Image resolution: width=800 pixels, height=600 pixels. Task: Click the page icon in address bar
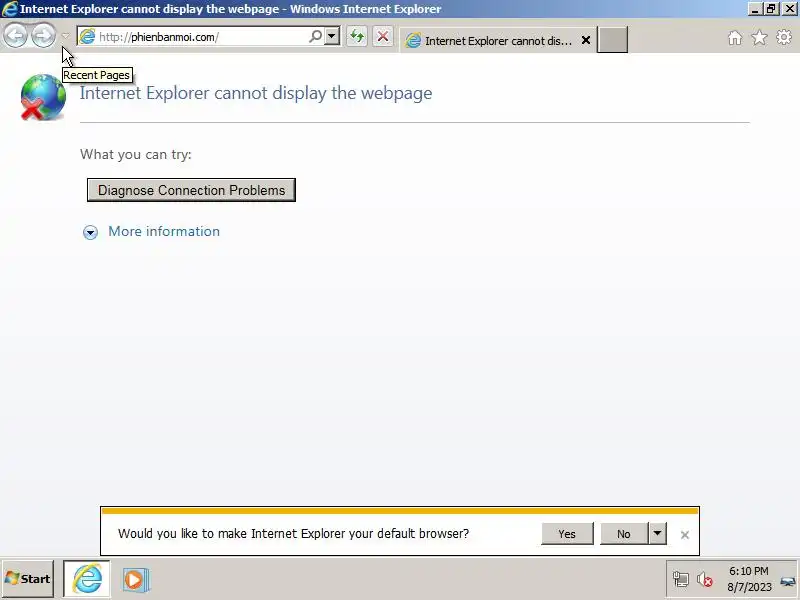(87, 36)
